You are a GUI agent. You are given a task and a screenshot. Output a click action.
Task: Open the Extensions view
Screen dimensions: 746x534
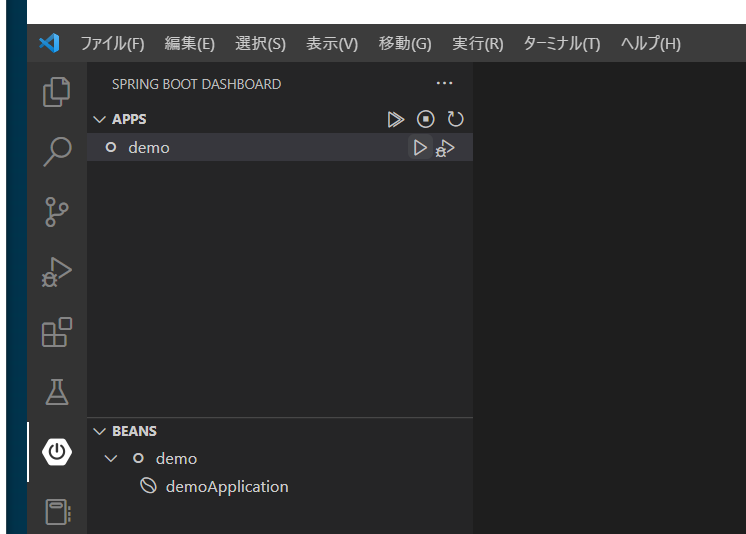(x=57, y=332)
